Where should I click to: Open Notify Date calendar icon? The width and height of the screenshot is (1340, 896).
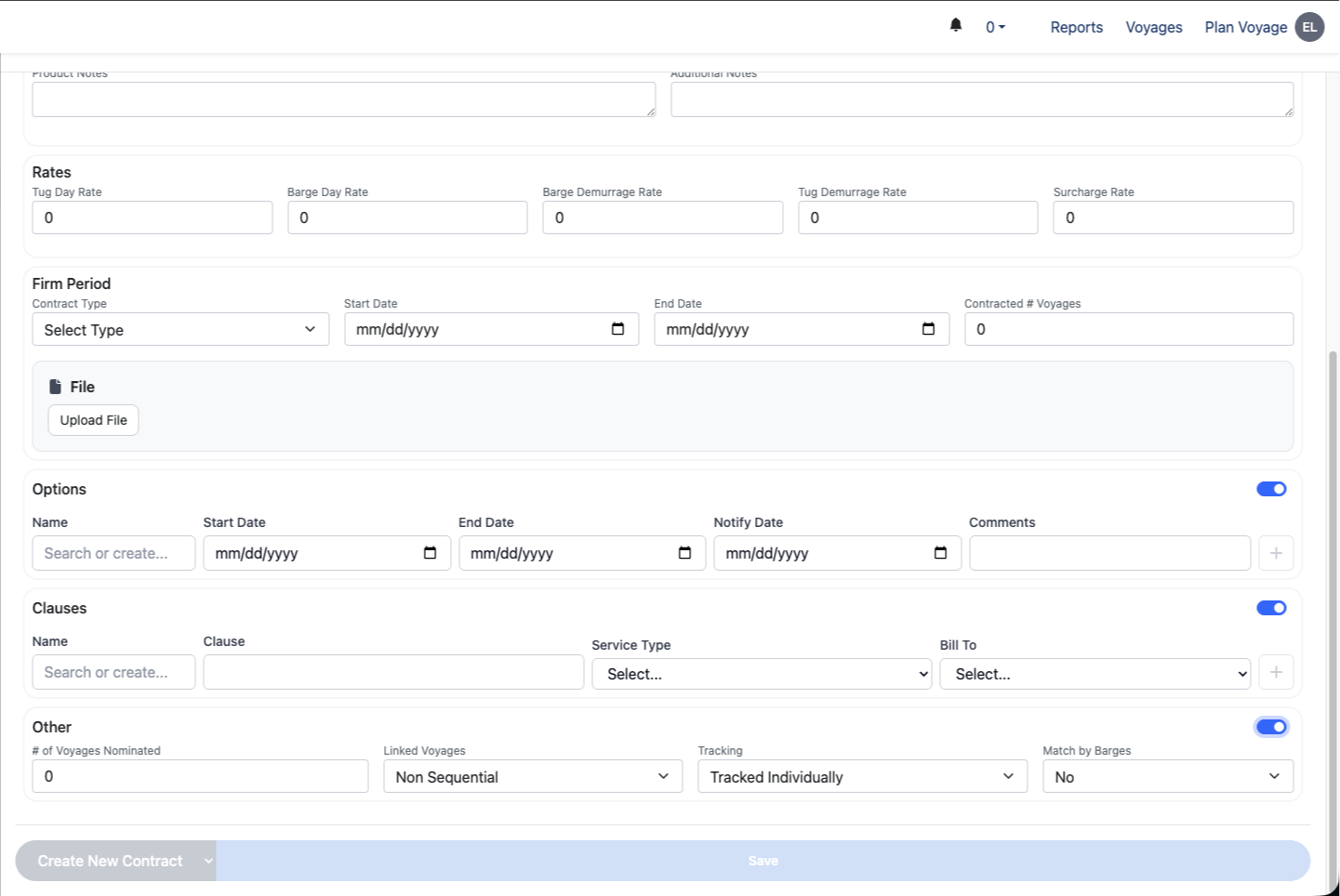click(940, 553)
